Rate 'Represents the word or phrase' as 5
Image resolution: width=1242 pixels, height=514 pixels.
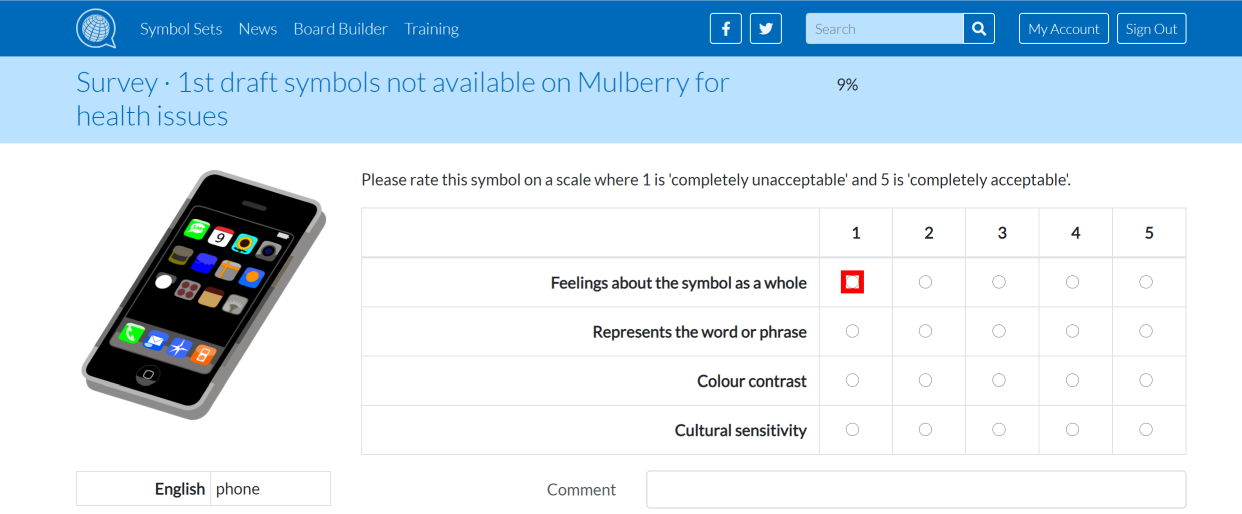[x=1146, y=331]
